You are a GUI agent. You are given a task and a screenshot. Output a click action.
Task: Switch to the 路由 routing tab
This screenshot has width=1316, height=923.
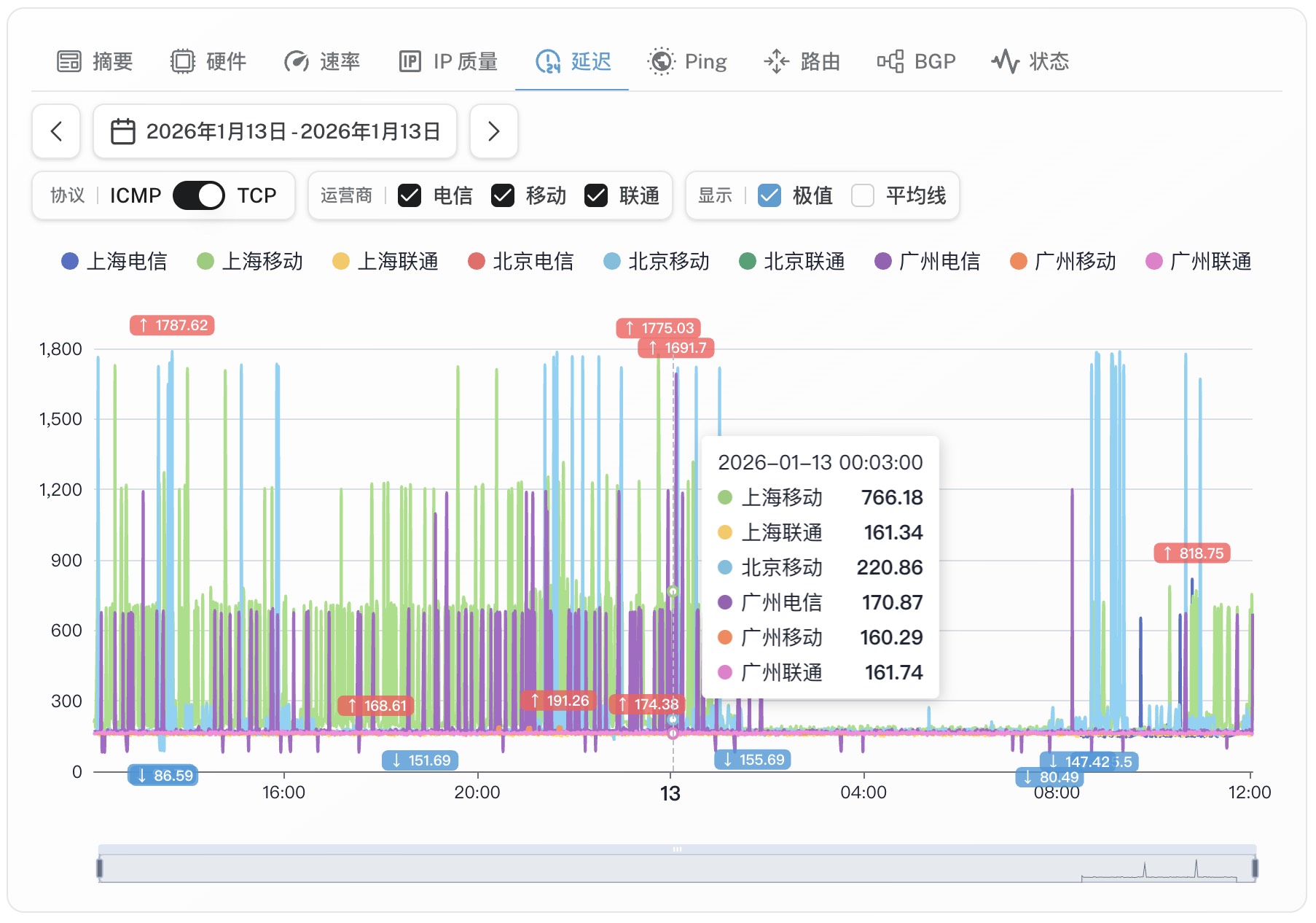802,61
